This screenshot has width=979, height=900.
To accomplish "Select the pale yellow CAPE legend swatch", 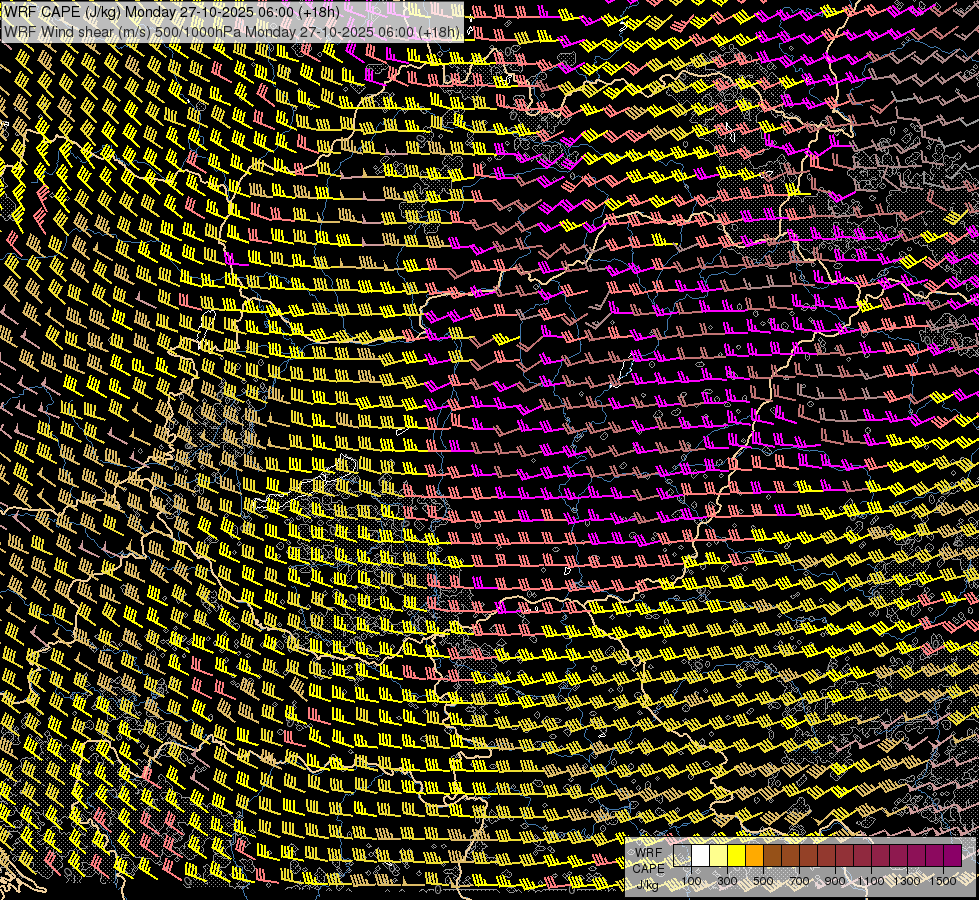I will pyautogui.click(x=719, y=856).
